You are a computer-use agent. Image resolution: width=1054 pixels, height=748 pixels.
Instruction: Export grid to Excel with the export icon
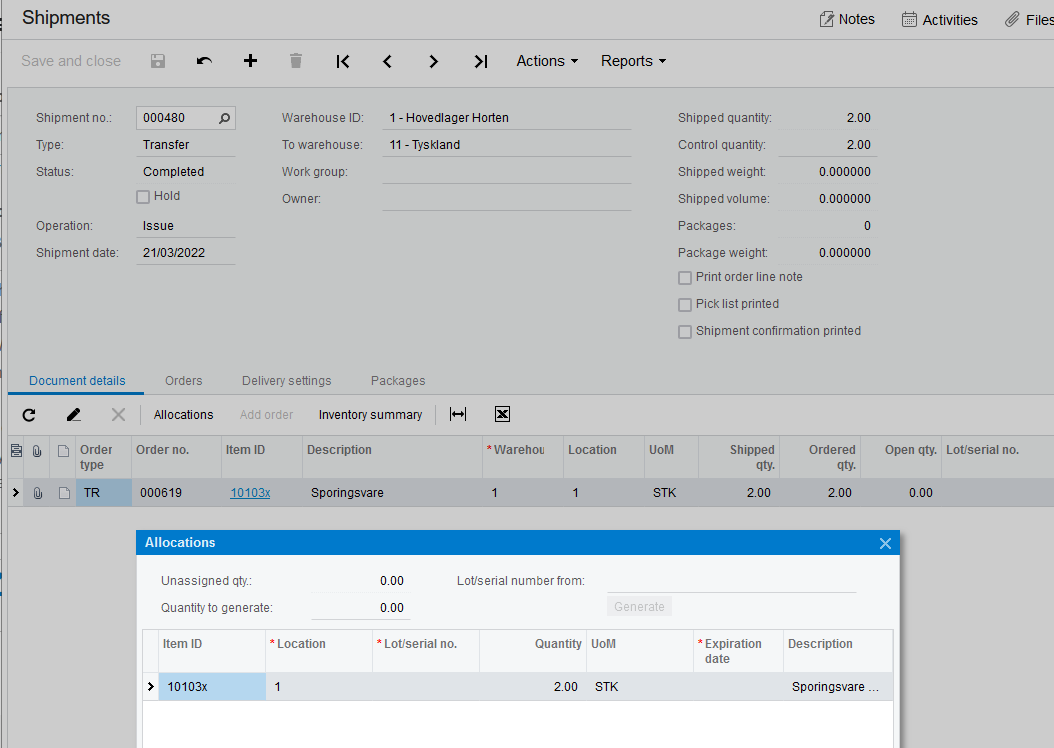point(502,413)
